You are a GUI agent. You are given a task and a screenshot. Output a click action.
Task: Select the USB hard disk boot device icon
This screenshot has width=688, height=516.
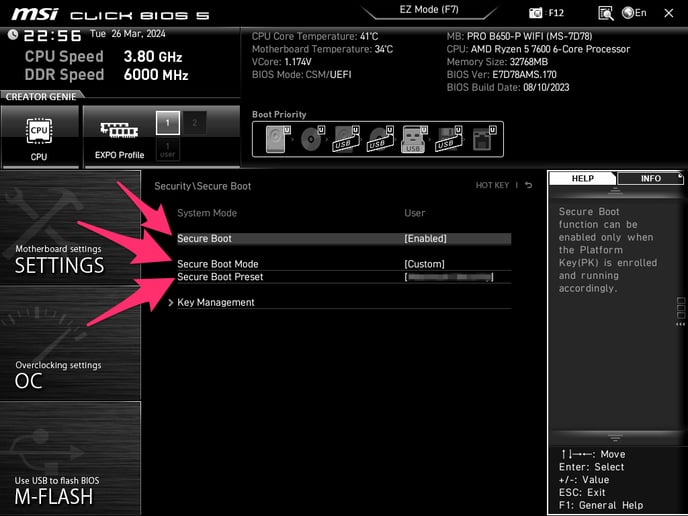[346, 139]
